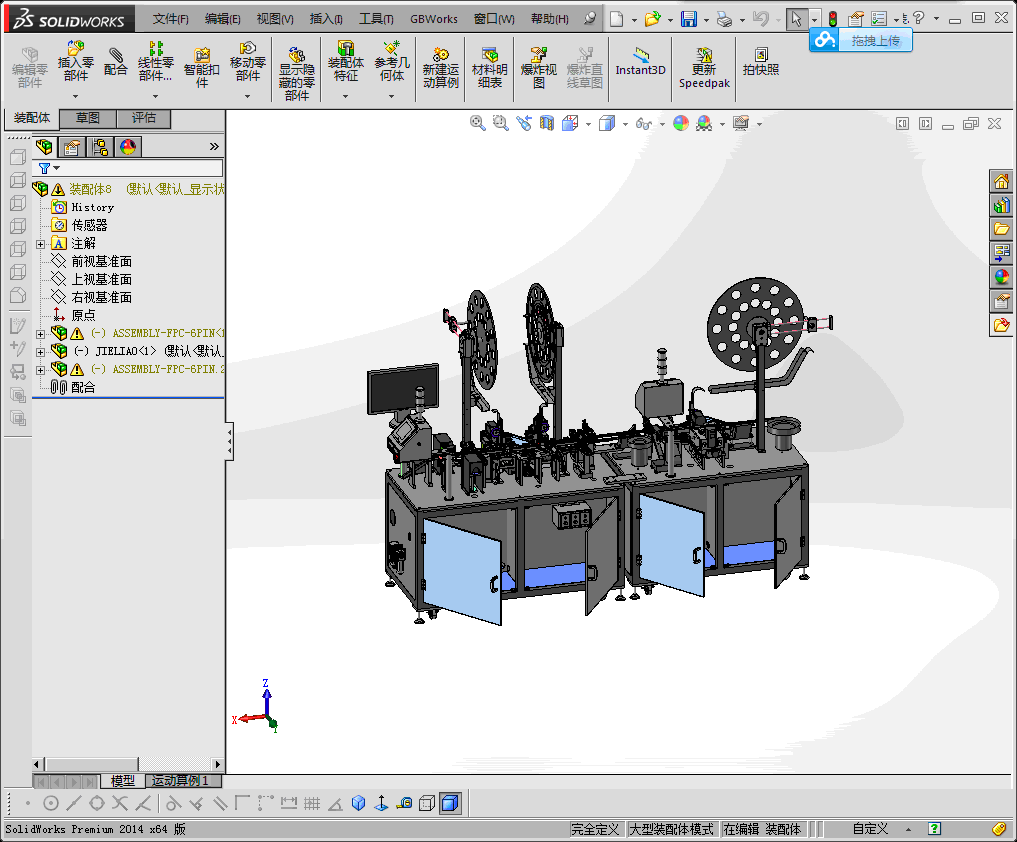Screen dimensions: 1017x842
Task: Open View Settings monitor icon
Action: (741, 123)
